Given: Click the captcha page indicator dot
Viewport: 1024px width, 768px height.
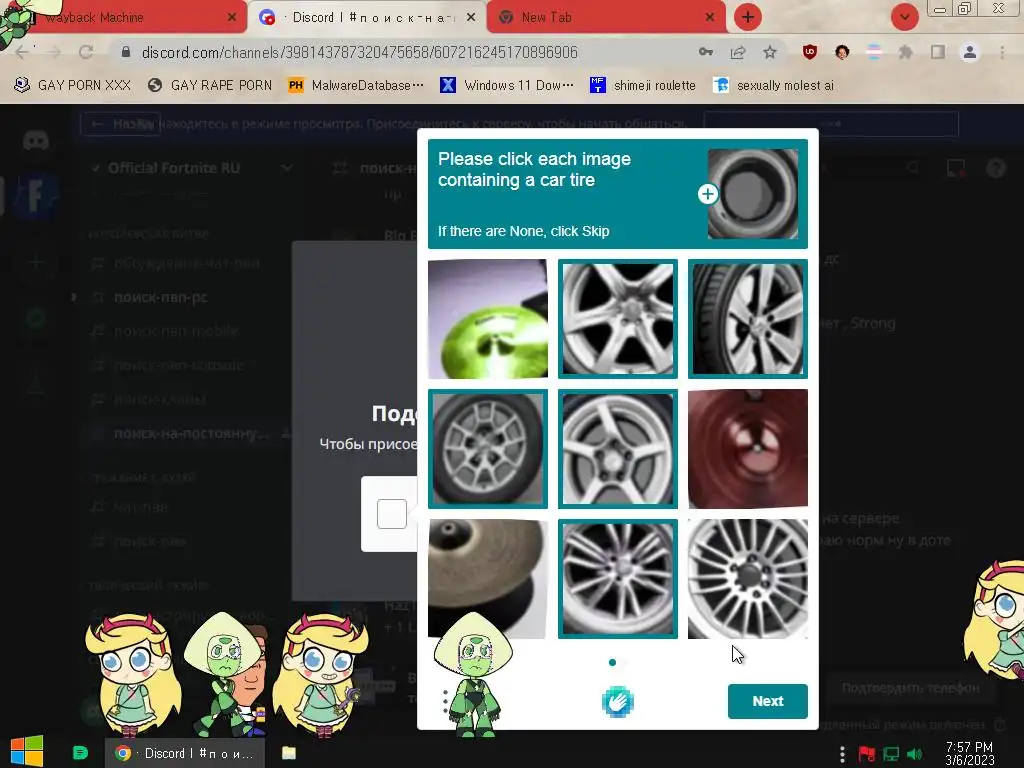Looking at the screenshot, I should [x=613, y=662].
